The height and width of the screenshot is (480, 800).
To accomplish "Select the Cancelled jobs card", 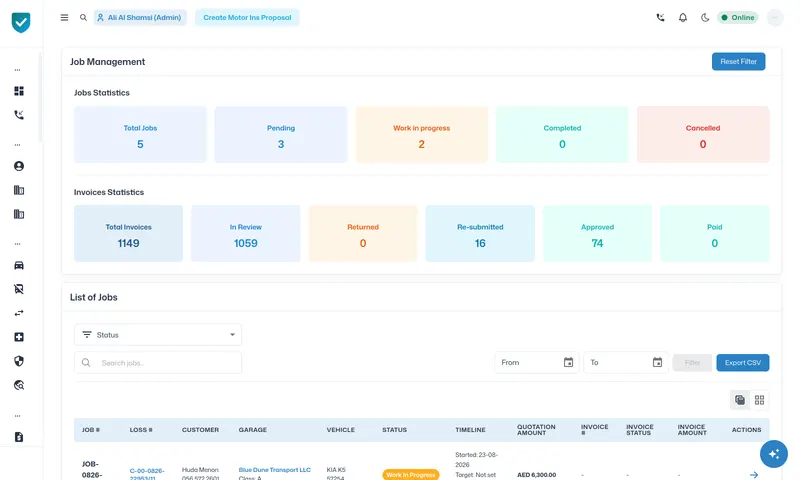I will [x=703, y=135].
